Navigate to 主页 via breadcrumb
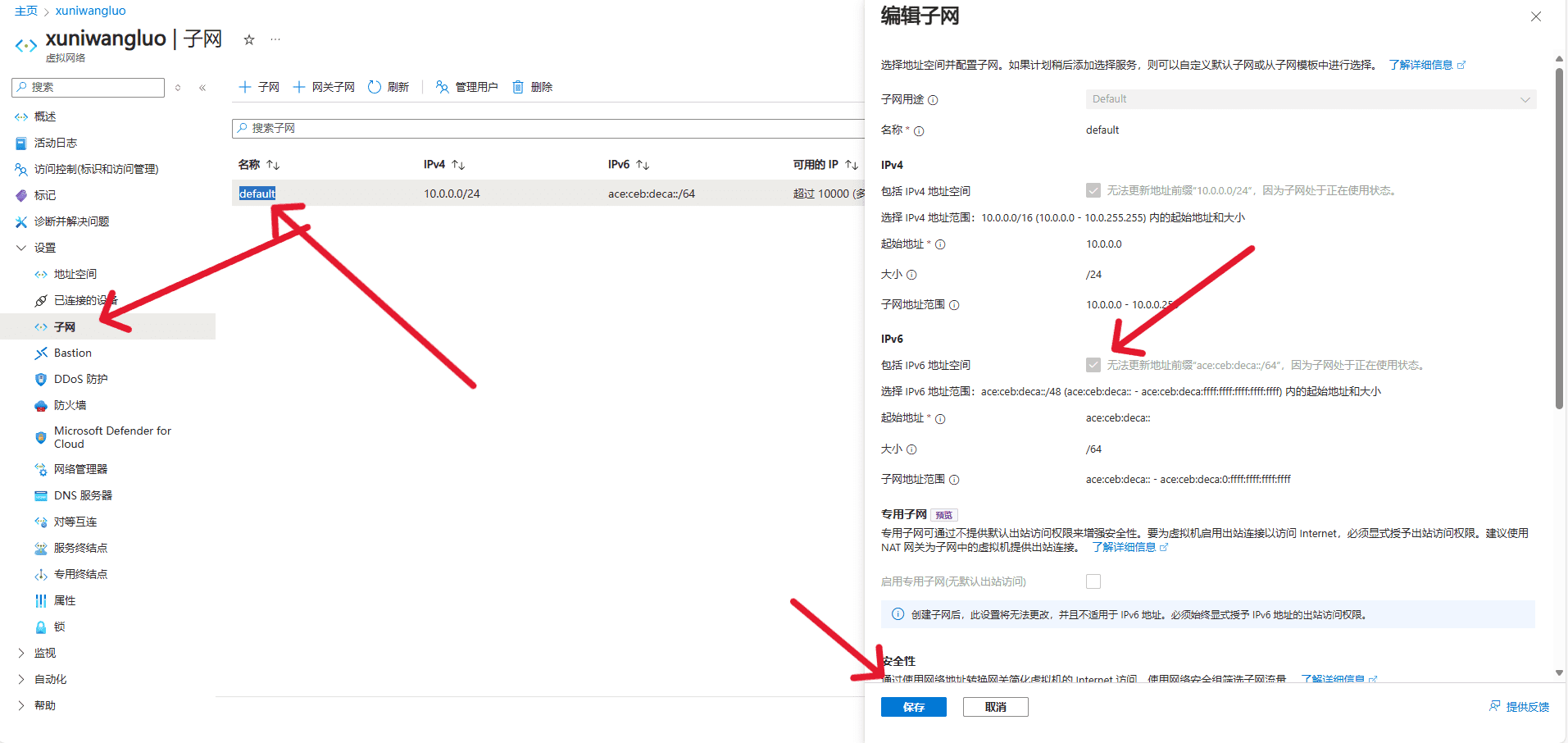The image size is (1568, 743). click(25, 10)
